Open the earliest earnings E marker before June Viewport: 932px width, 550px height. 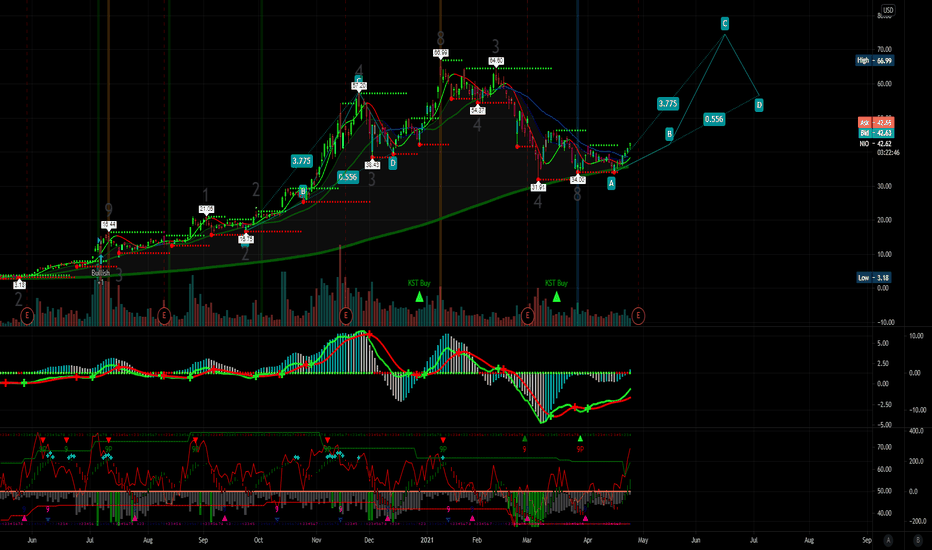tap(27, 316)
